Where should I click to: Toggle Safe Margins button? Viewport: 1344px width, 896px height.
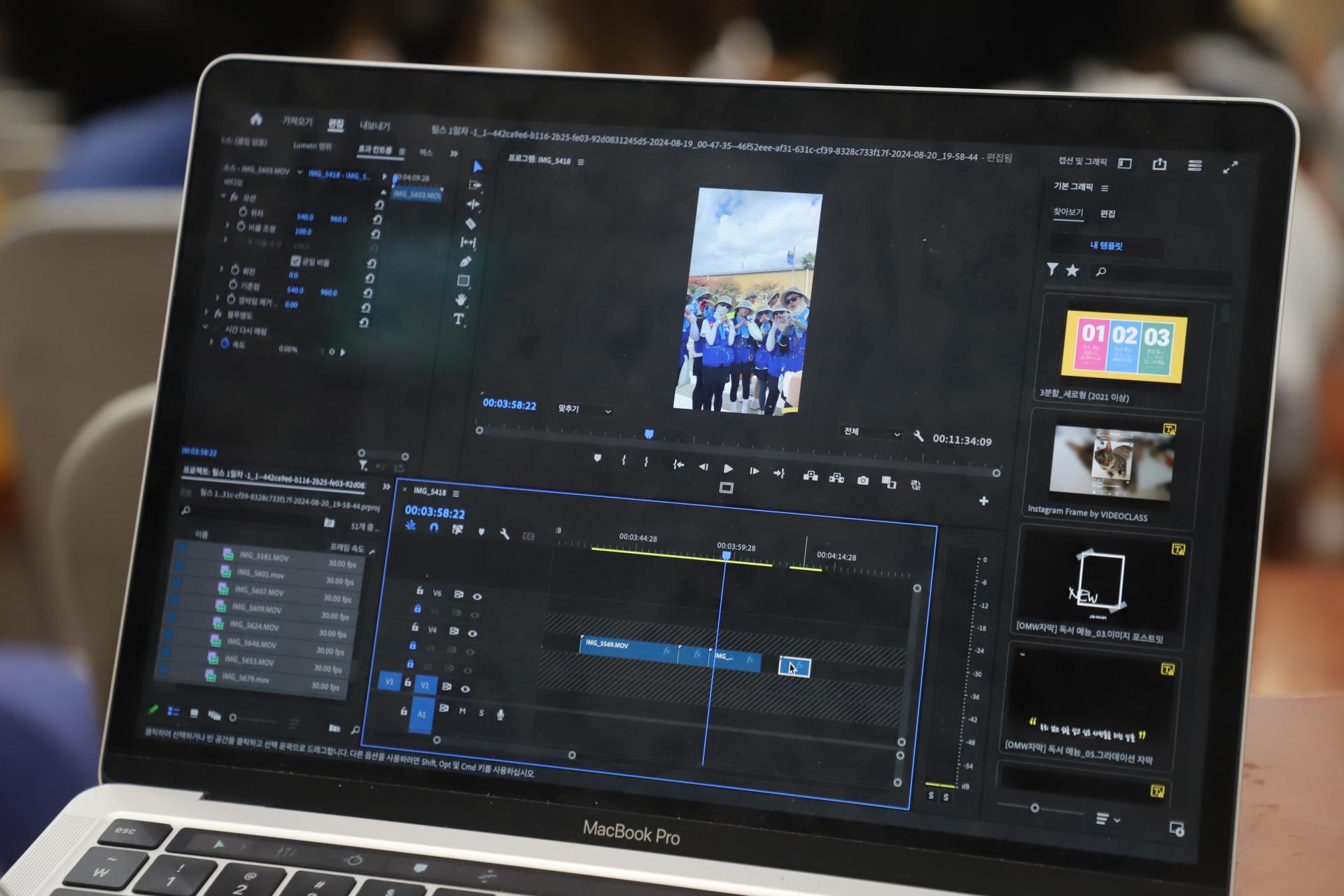[727, 487]
